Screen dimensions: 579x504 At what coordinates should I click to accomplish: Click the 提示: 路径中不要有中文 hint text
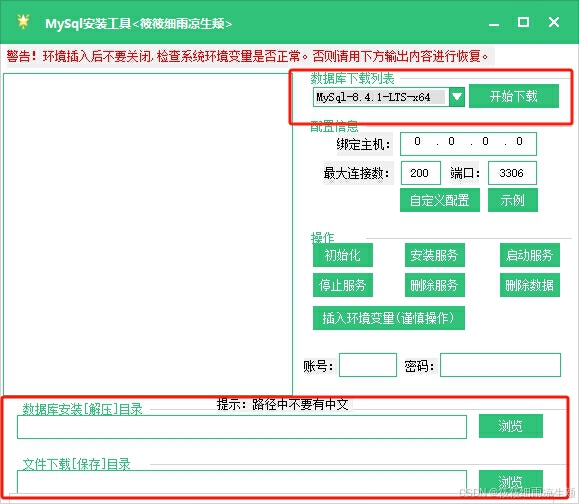282,404
